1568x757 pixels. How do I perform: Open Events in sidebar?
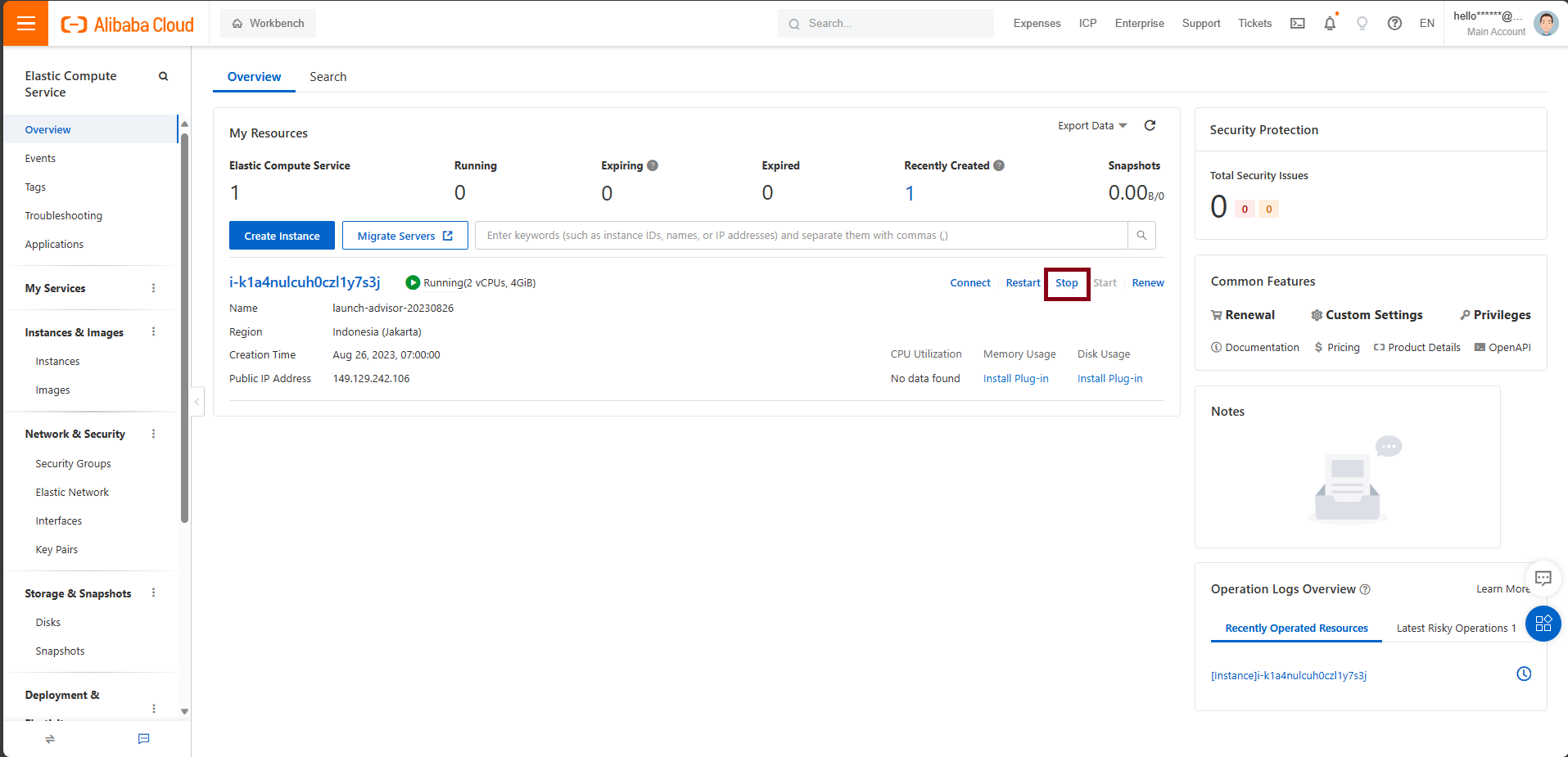40,159
